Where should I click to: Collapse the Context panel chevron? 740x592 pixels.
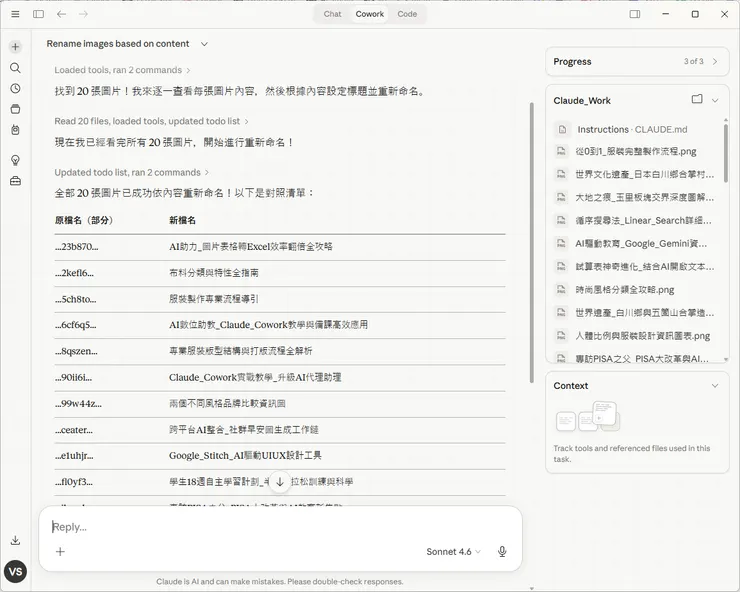click(715, 386)
